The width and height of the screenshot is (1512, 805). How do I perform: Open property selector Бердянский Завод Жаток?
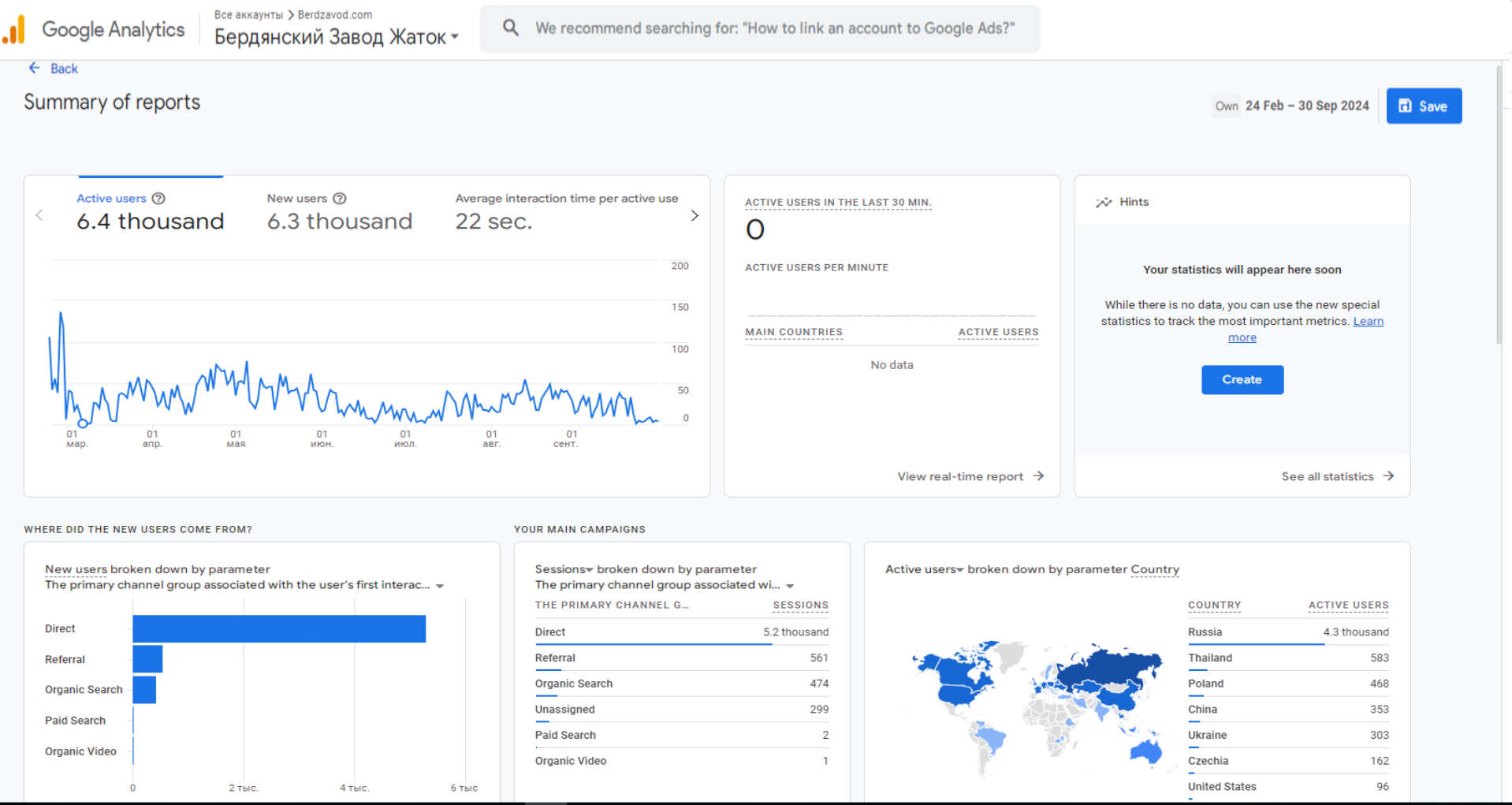click(337, 36)
